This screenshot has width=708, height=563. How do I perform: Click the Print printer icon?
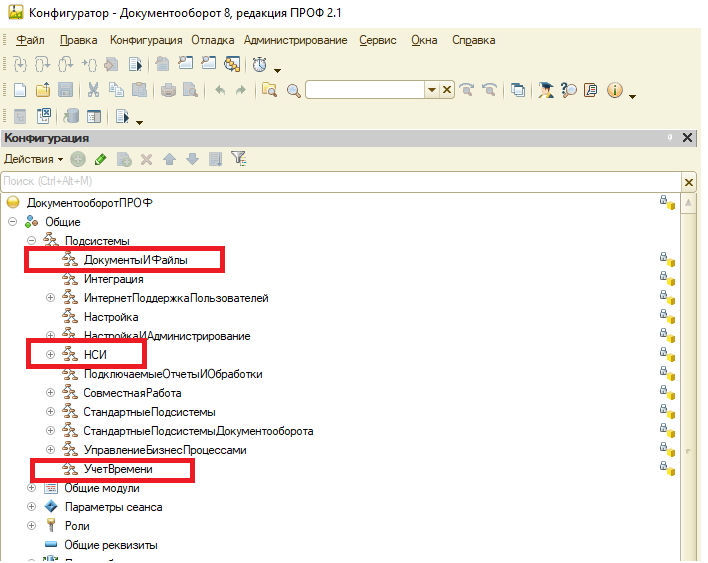coord(168,90)
